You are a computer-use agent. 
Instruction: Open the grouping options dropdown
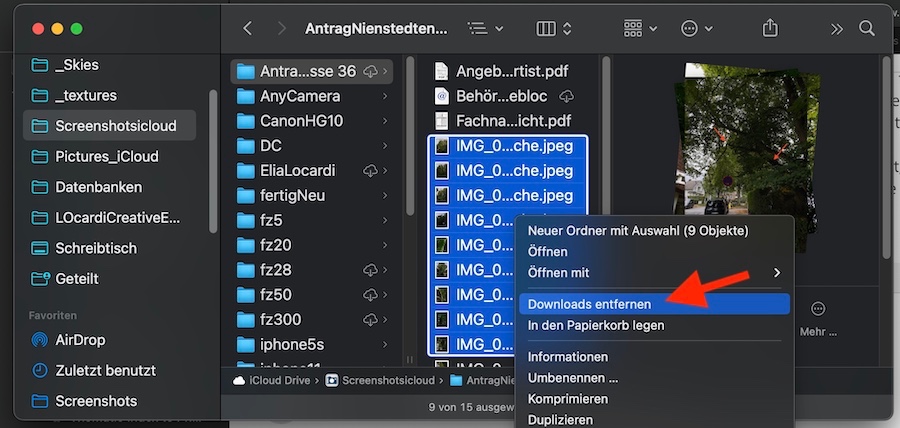640,29
